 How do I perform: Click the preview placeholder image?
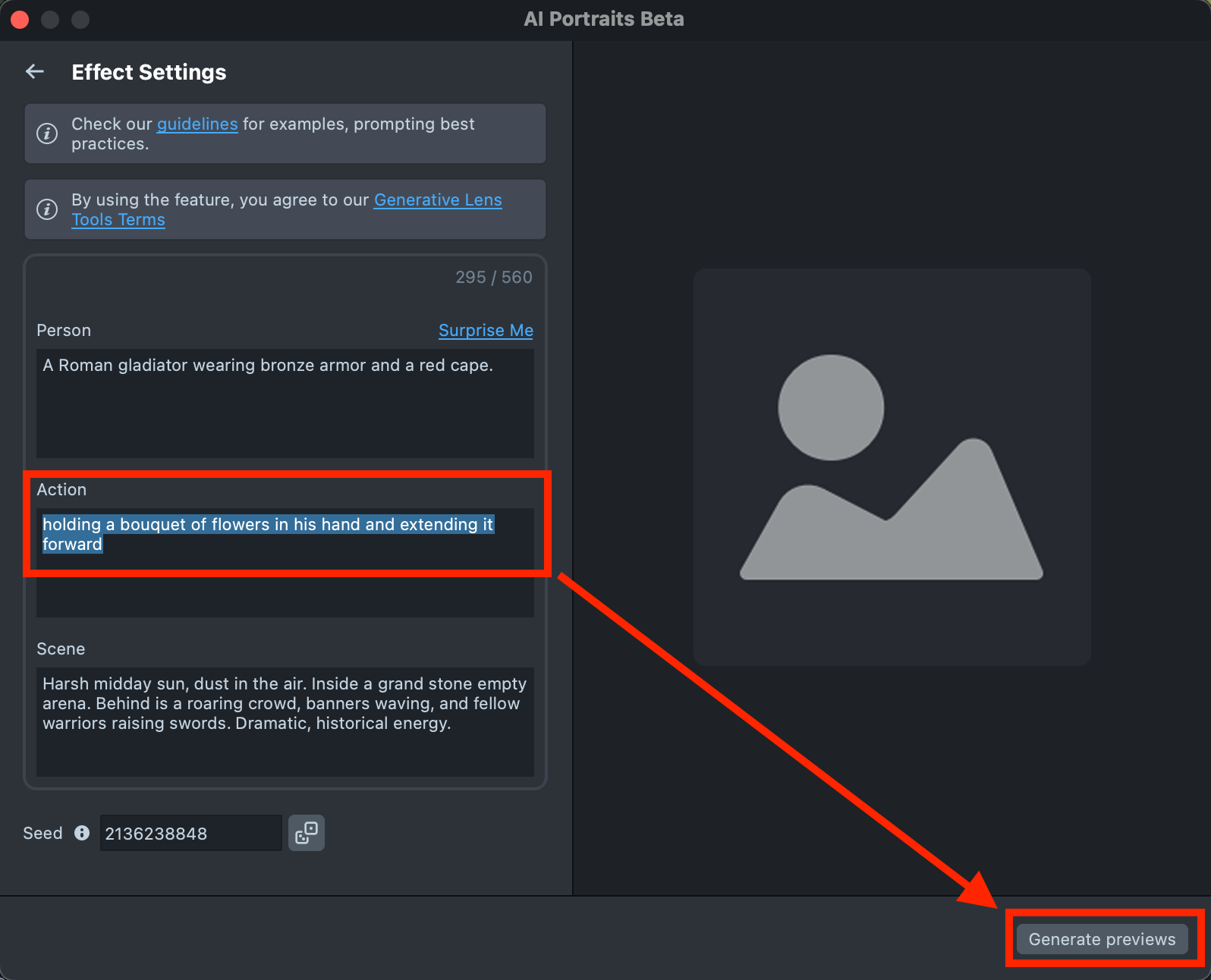[892, 466]
